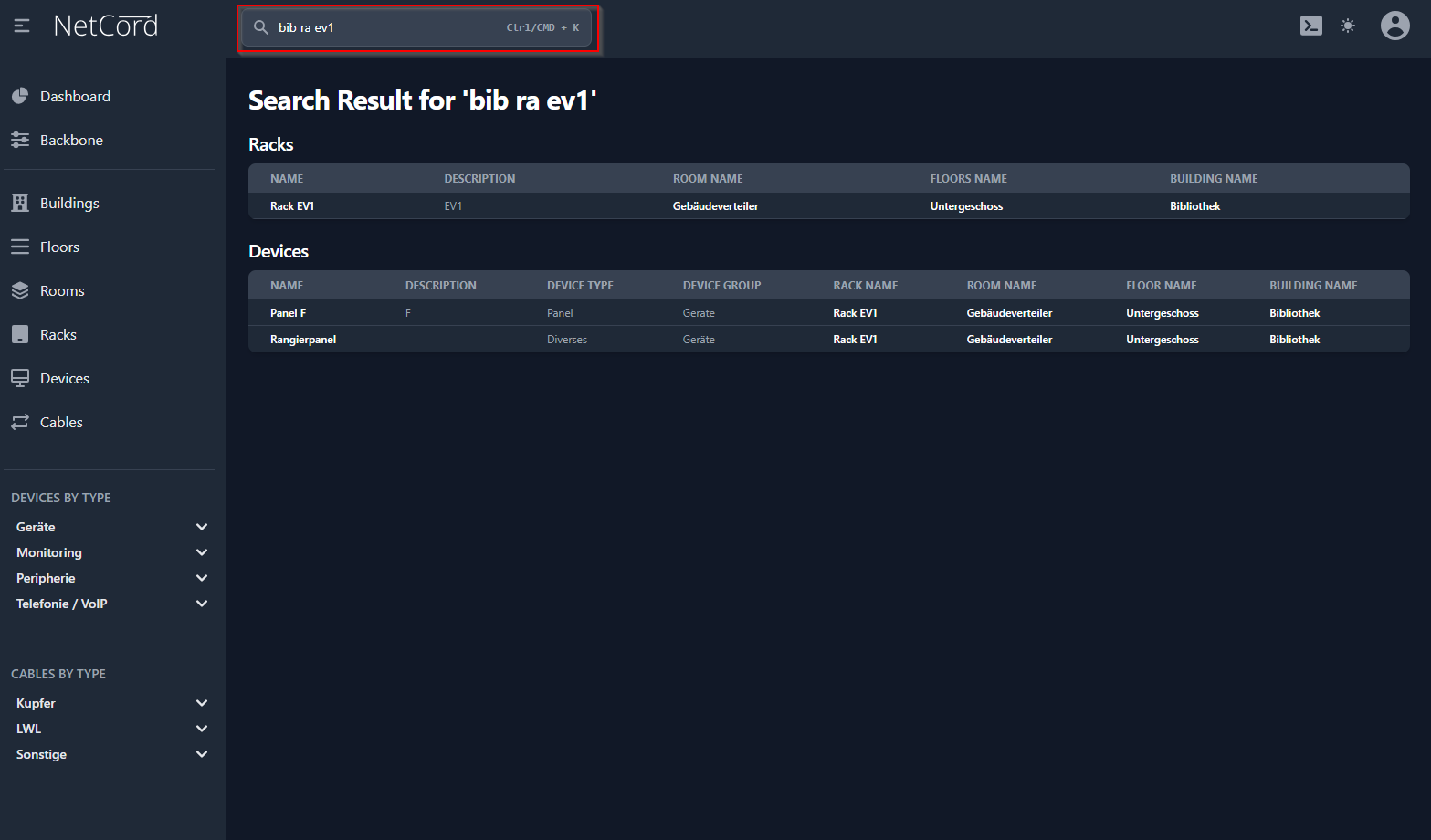This screenshot has height=840, width=1431.
Task: Expand the Geräte device type group
Action: point(202,528)
